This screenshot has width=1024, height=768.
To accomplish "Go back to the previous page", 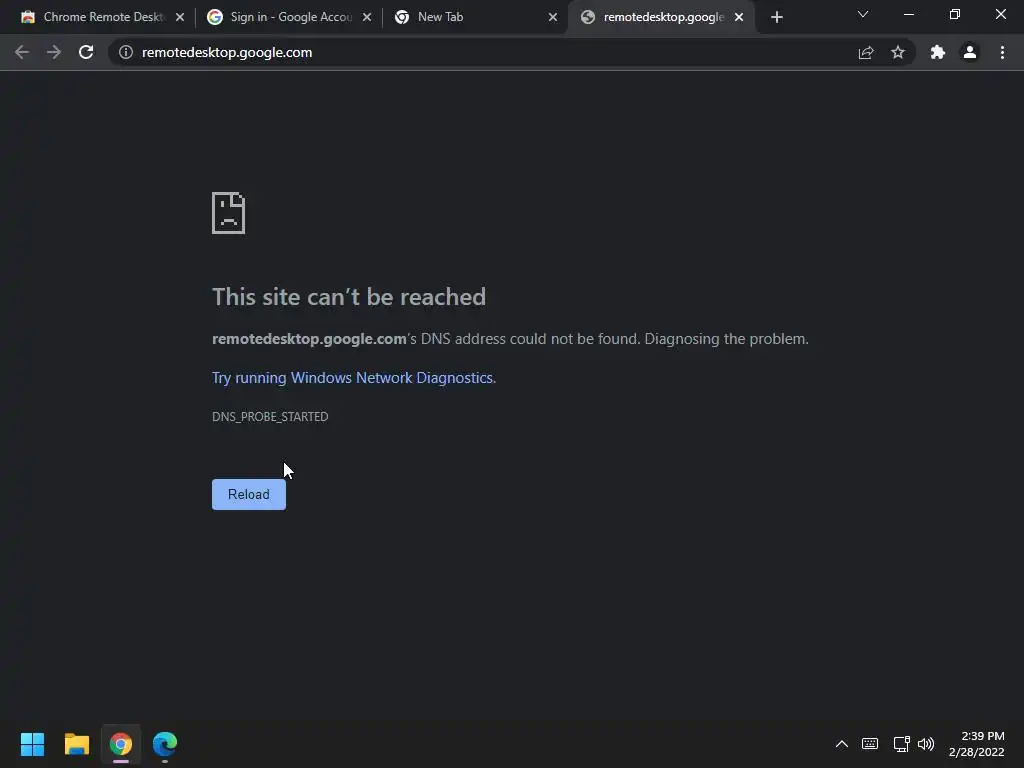I will [22, 52].
